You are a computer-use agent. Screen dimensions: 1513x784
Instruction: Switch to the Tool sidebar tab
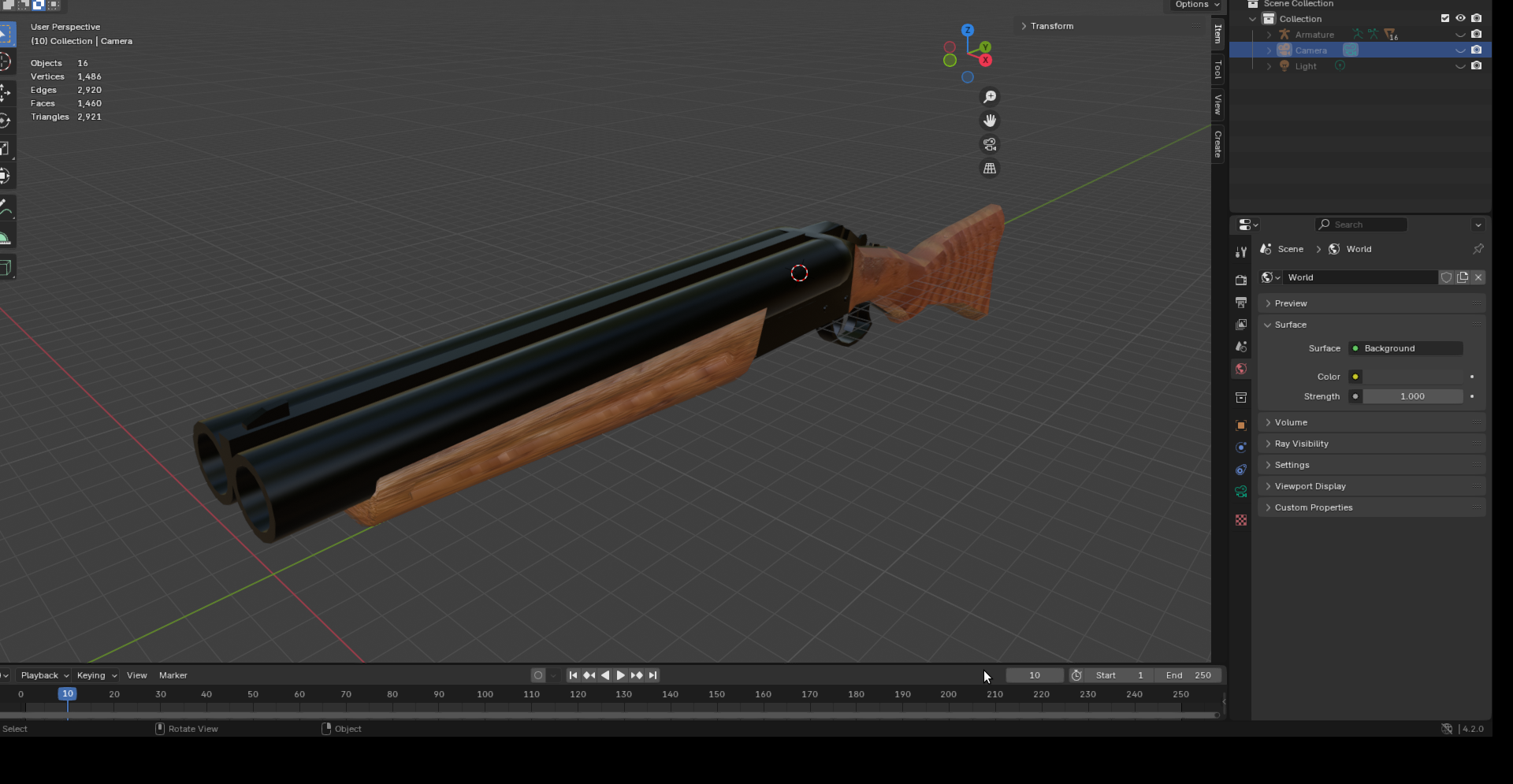1218,69
